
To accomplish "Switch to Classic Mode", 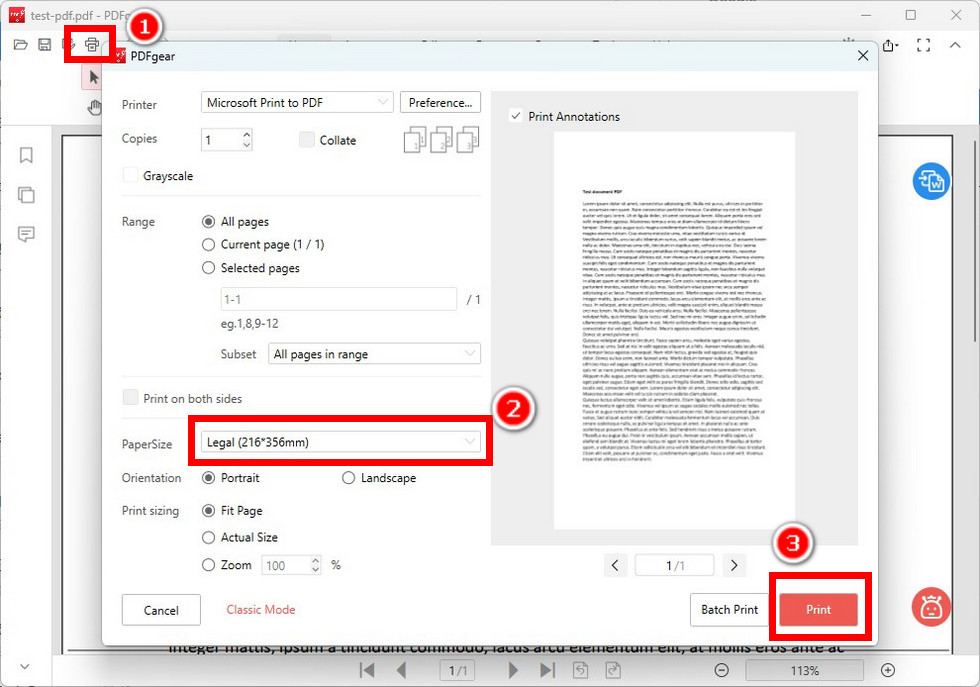I will (x=260, y=608).
